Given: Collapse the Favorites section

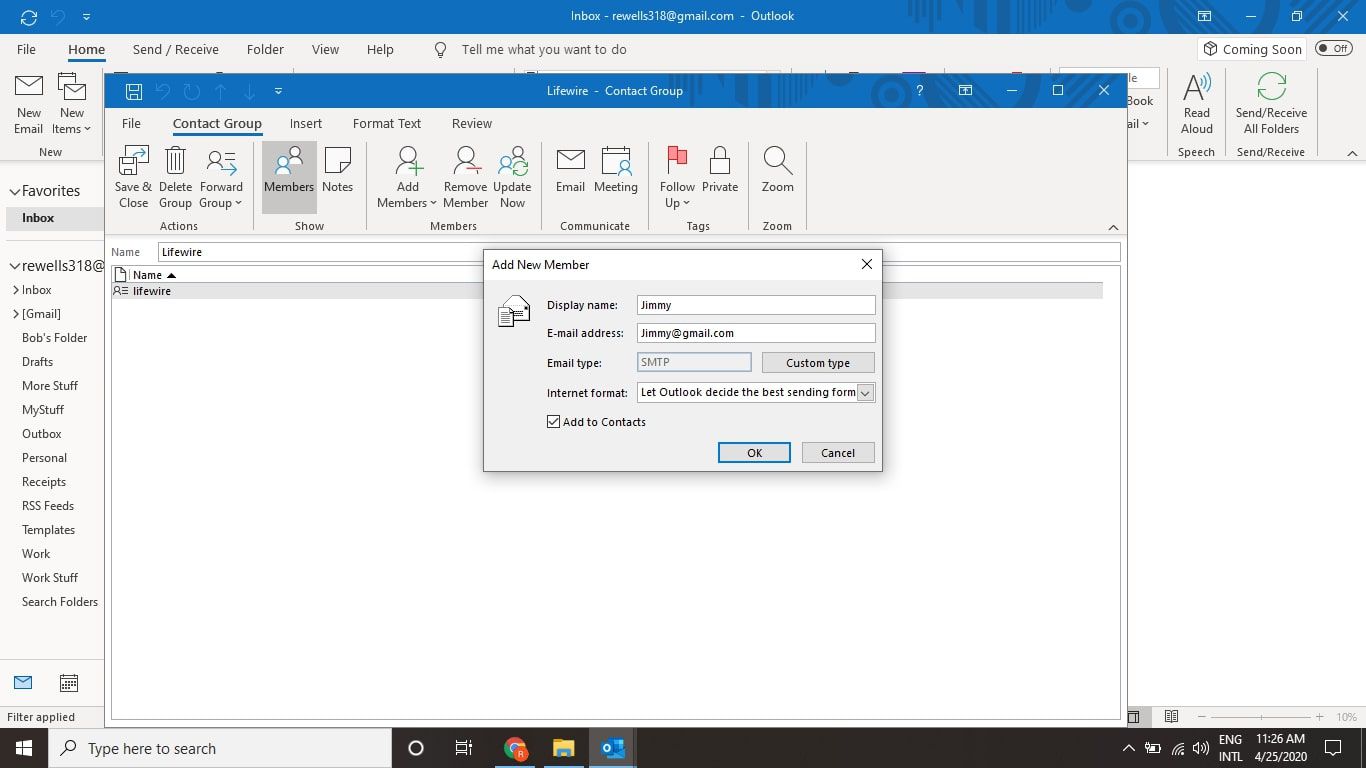Looking at the screenshot, I should coord(15,191).
